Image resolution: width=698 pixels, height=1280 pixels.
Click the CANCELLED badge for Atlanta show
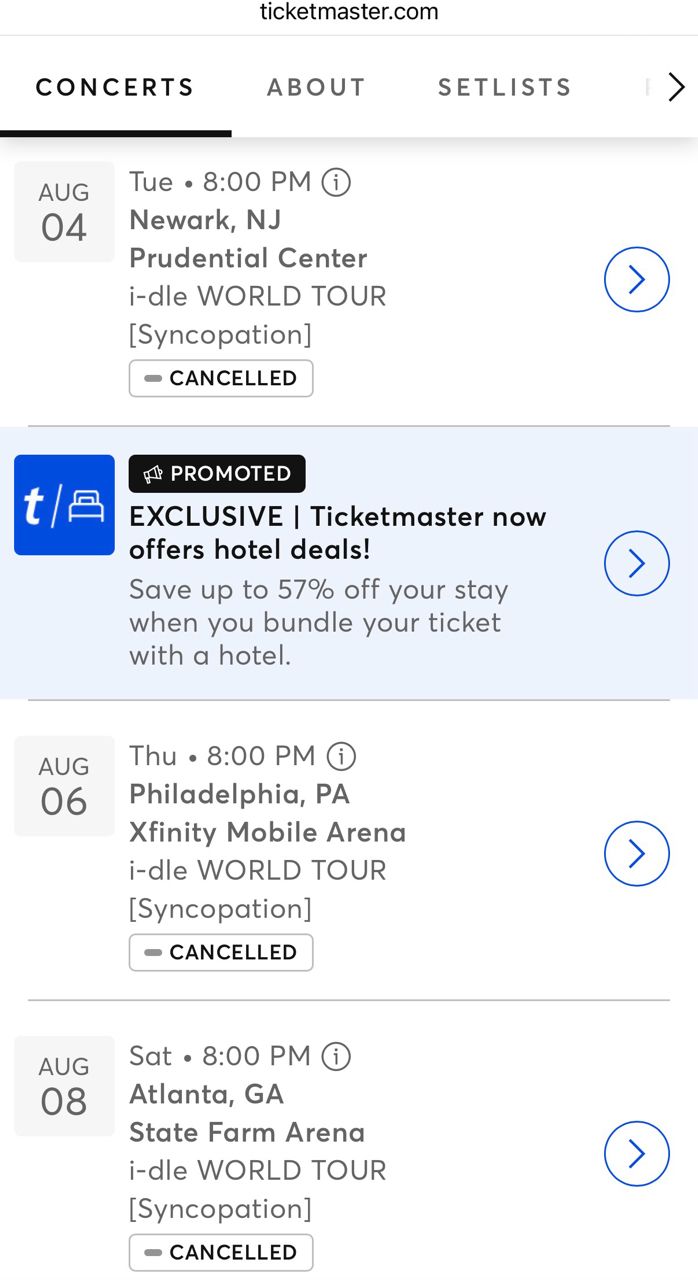click(x=221, y=1252)
